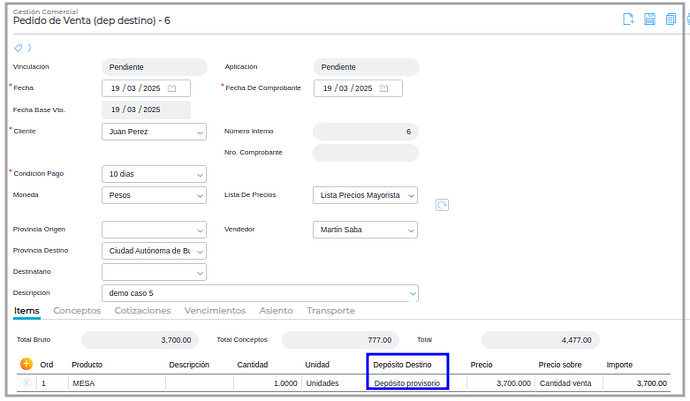Open Descripcion dropdown demo caso 5

[x=260, y=293]
